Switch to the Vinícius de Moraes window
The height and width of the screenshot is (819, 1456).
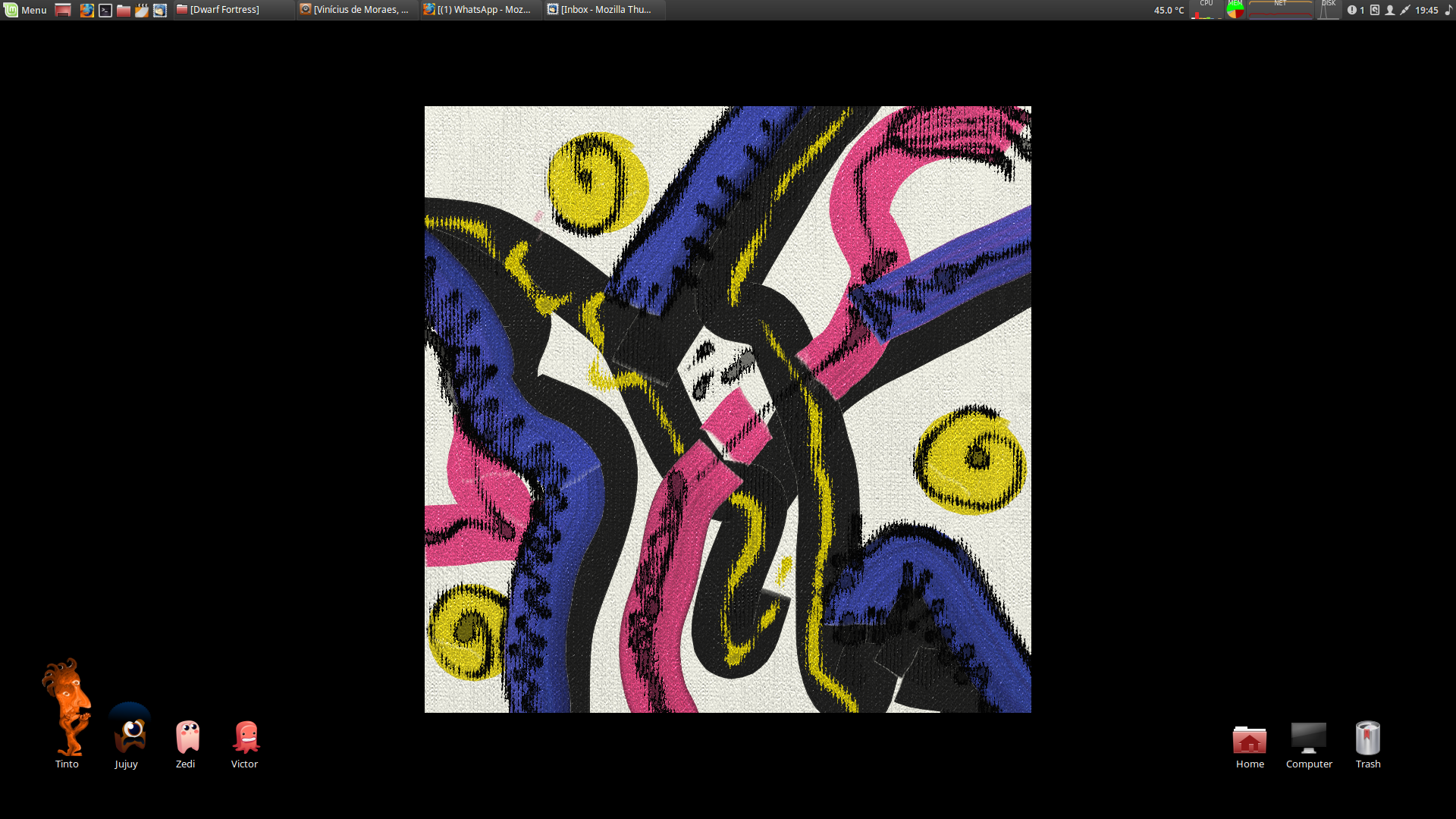pyautogui.click(x=357, y=10)
